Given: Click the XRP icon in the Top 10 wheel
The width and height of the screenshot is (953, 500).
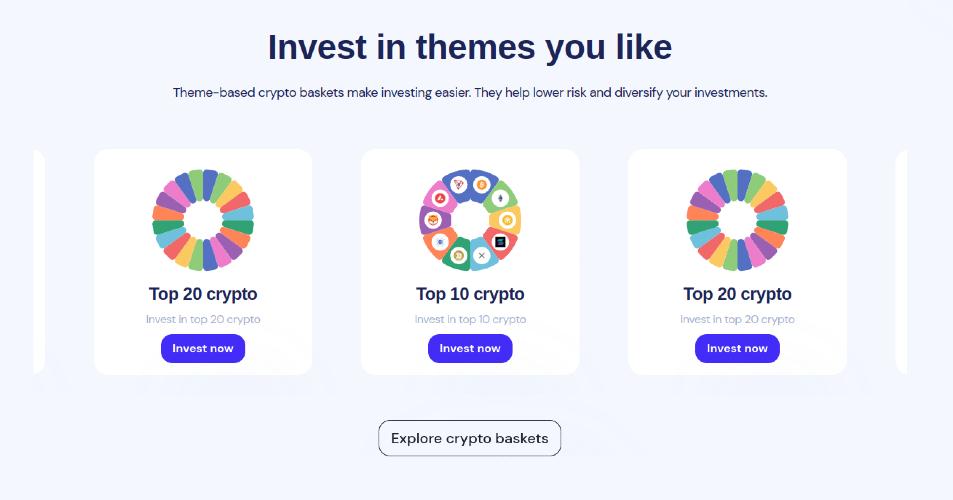Looking at the screenshot, I should (x=481, y=256).
